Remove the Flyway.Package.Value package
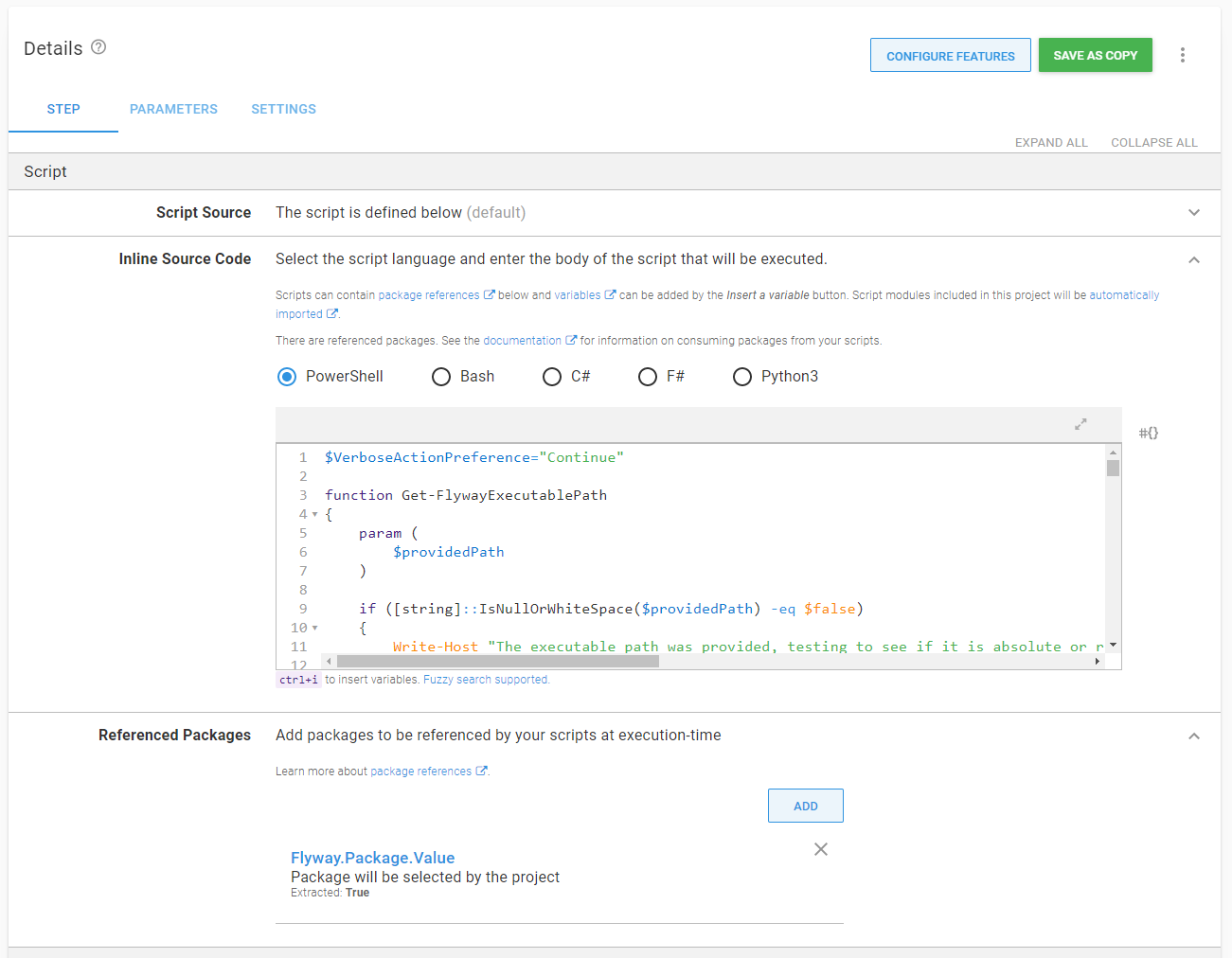The width and height of the screenshot is (1232, 958). tap(820, 849)
